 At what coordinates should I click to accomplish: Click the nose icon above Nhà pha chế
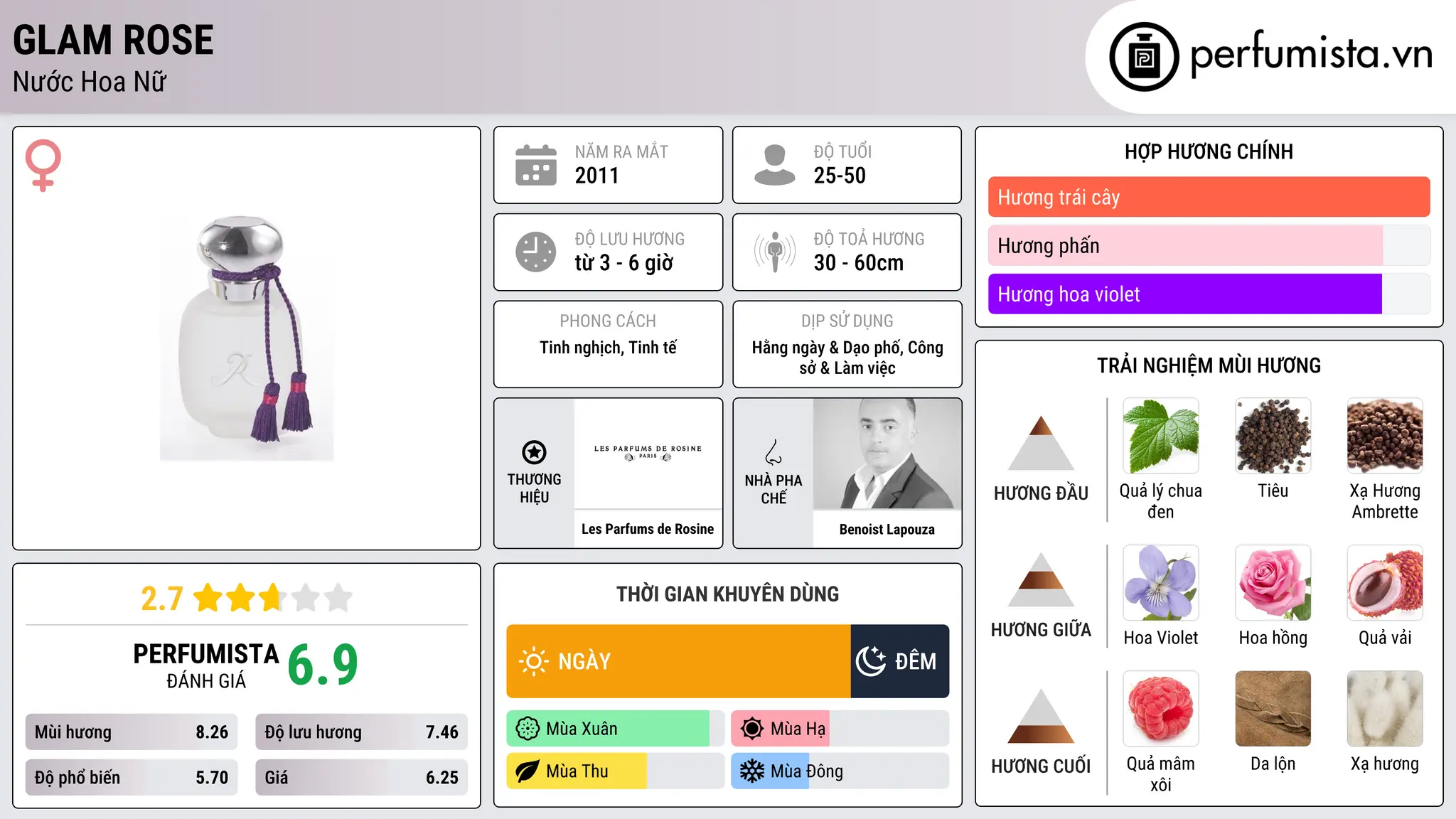773,452
